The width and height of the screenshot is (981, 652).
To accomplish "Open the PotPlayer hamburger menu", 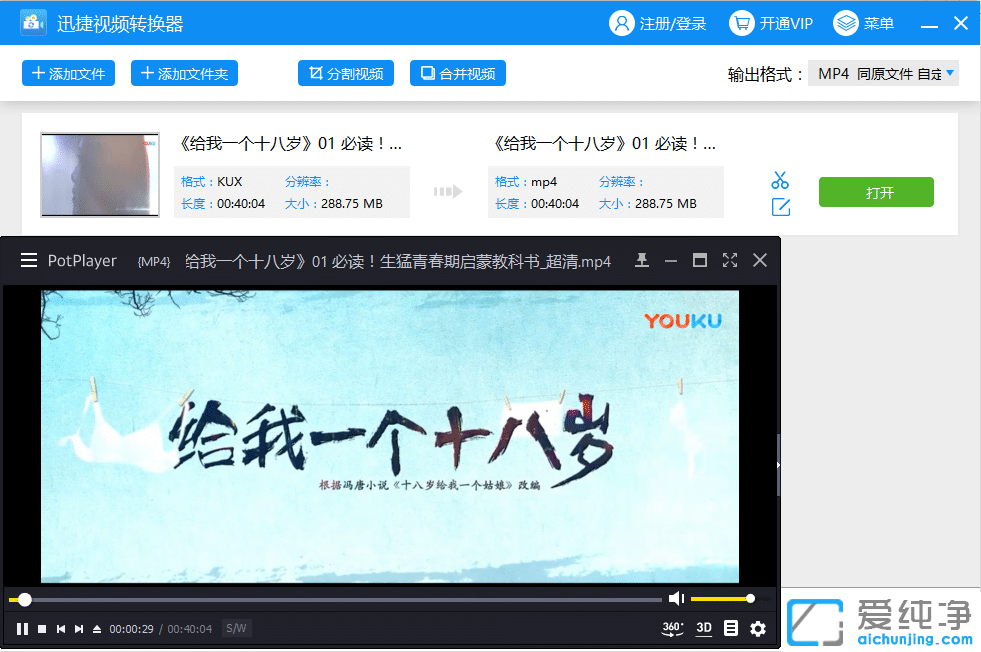I will (x=29, y=260).
